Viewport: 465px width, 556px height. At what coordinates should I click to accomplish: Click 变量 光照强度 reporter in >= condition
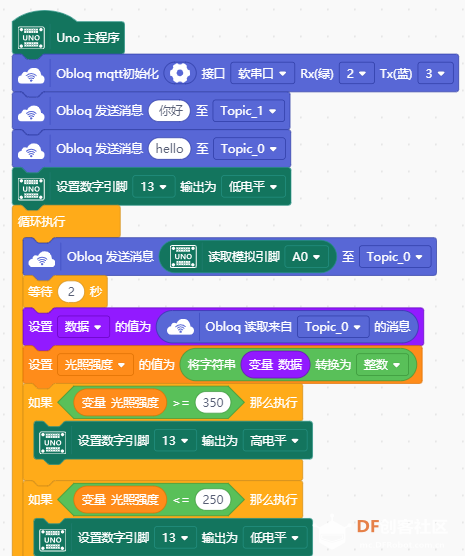(x=120, y=402)
